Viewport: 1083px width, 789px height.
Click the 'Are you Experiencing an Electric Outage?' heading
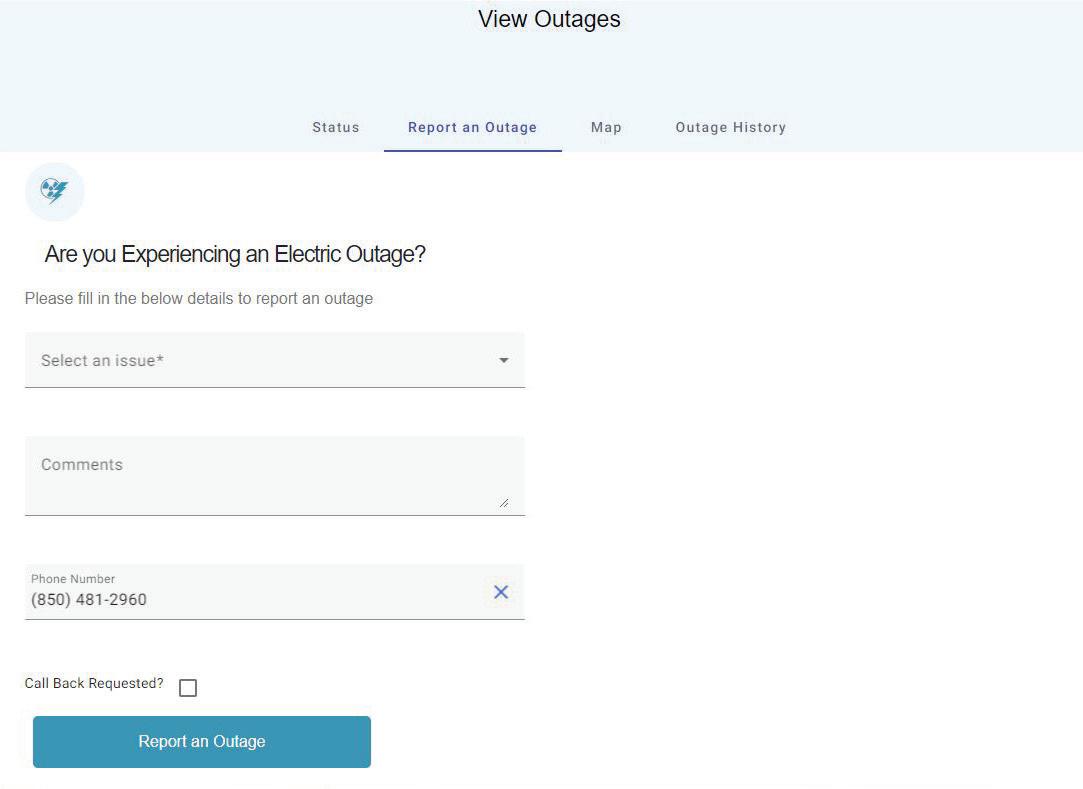(235, 254)
